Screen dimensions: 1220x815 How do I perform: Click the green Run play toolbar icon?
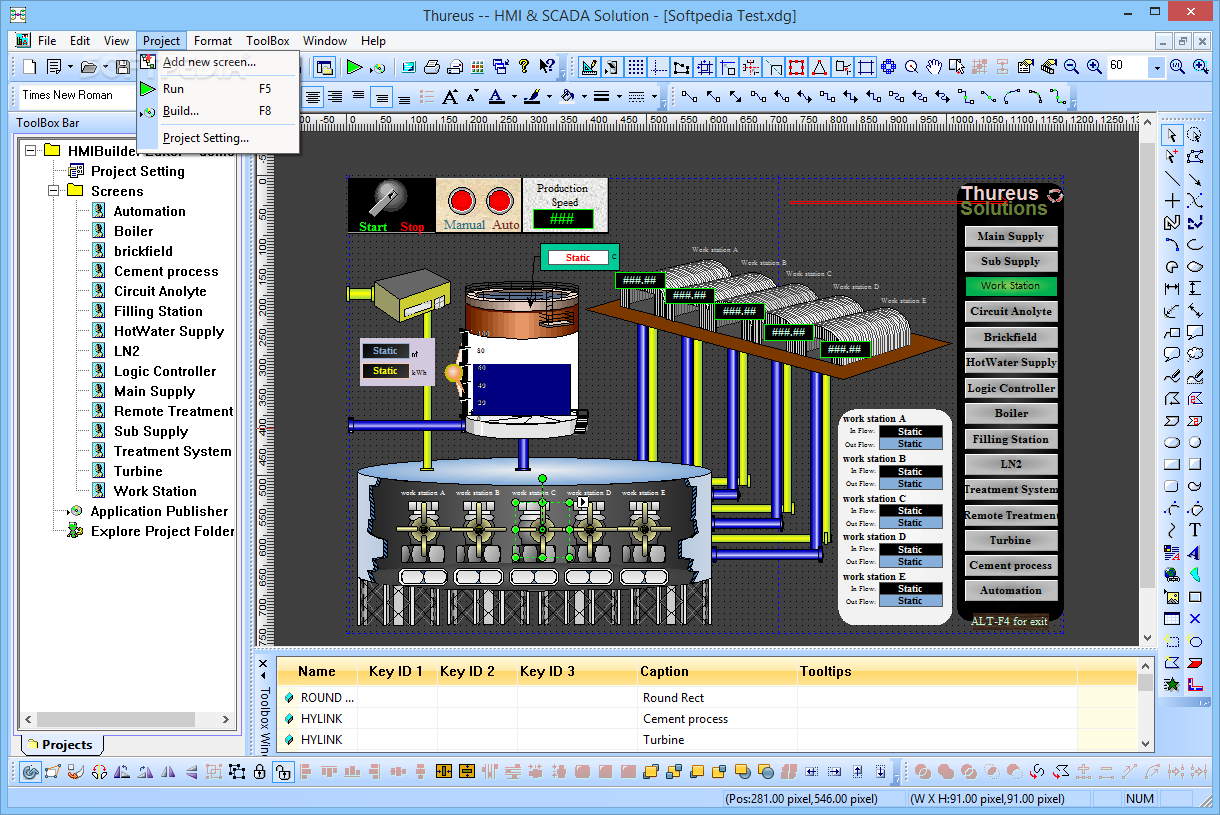pyautogui.click(x=354, y=67)
